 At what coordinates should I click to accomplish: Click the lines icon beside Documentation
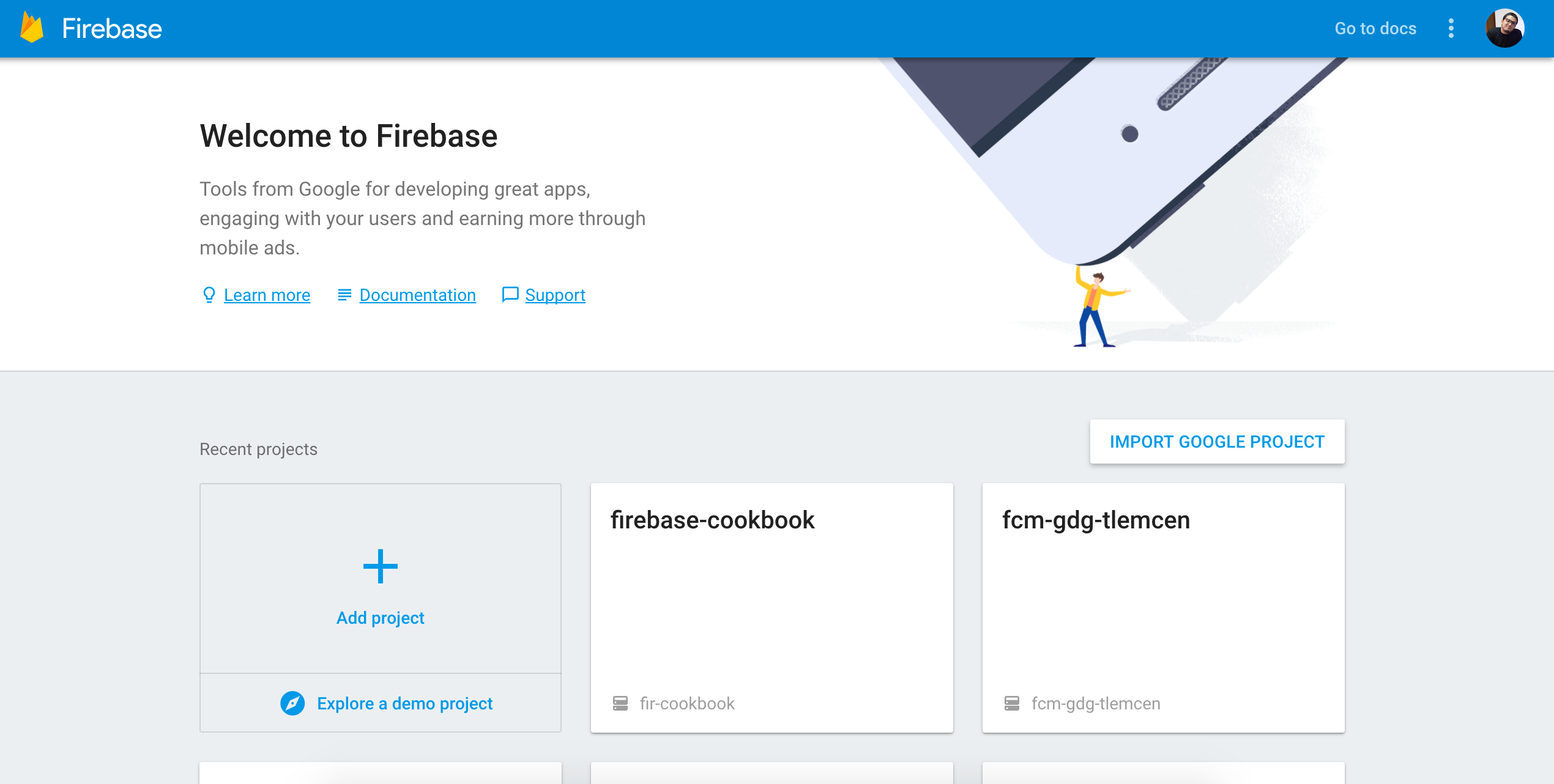(x=344, y=295)
